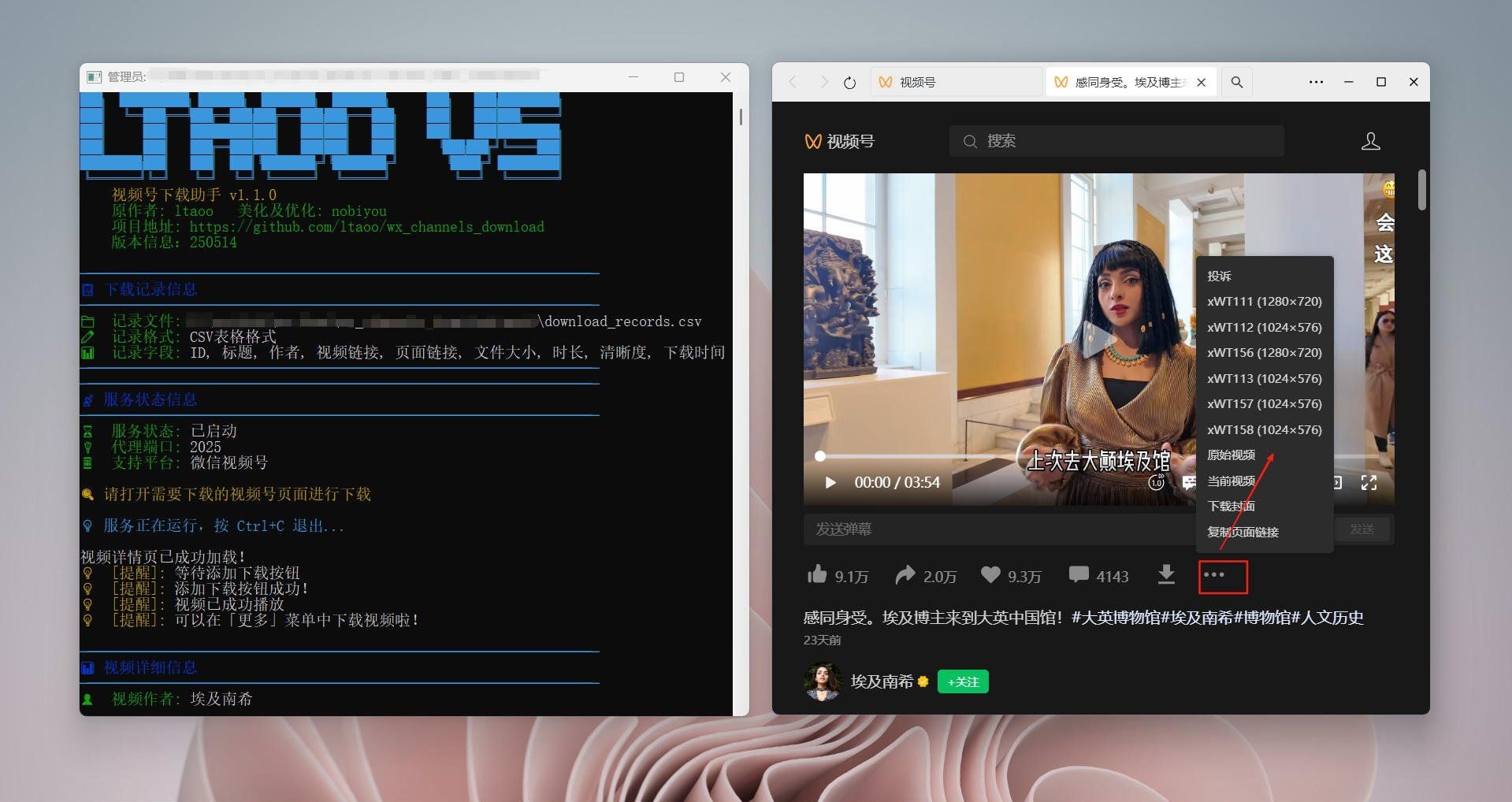Click the 视频号 logo in the page header
The height and width of the screenshot is (802, 1512).
[x=840, y=141]
